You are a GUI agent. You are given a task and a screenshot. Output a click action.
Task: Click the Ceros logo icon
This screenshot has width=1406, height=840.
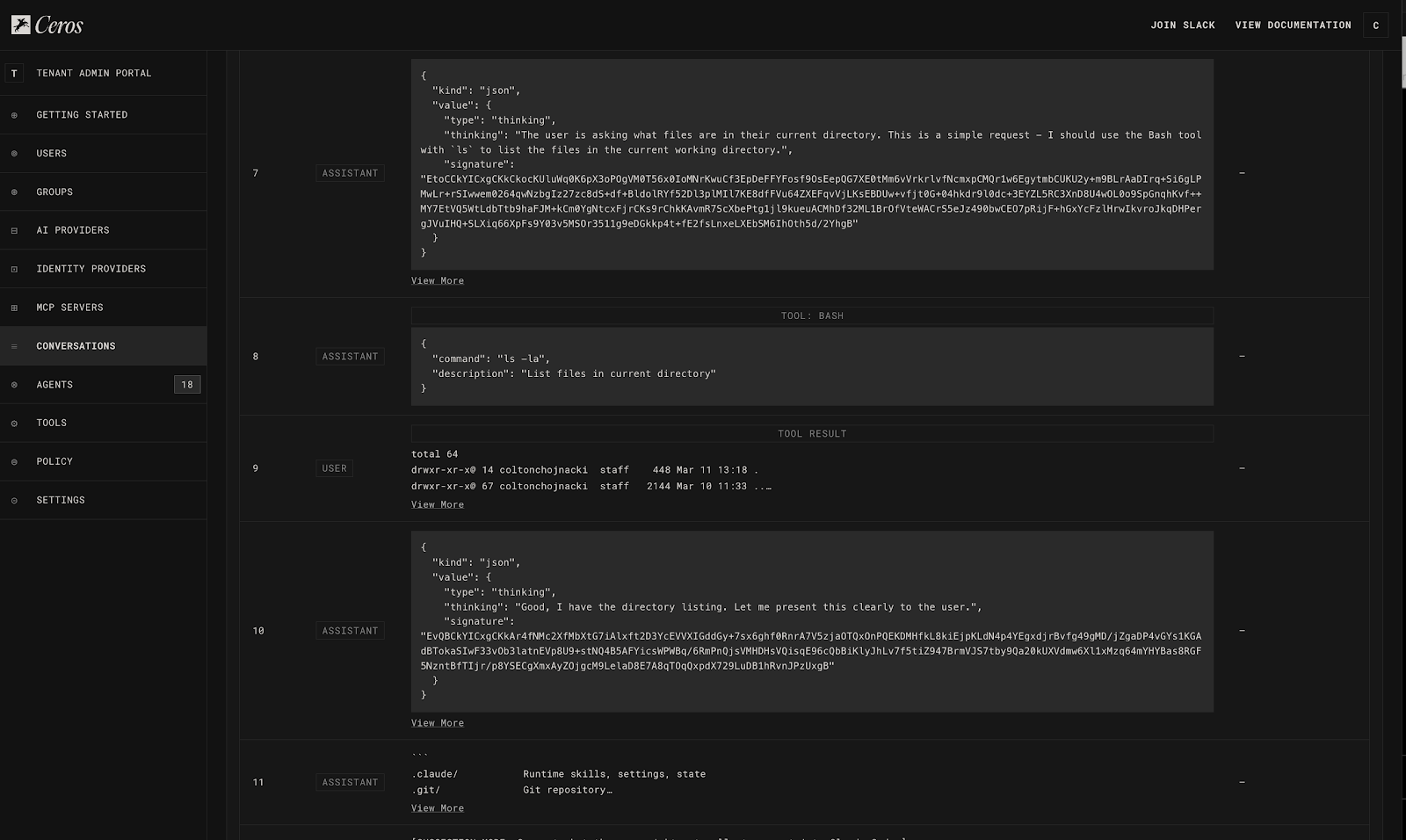pos(21,25)
